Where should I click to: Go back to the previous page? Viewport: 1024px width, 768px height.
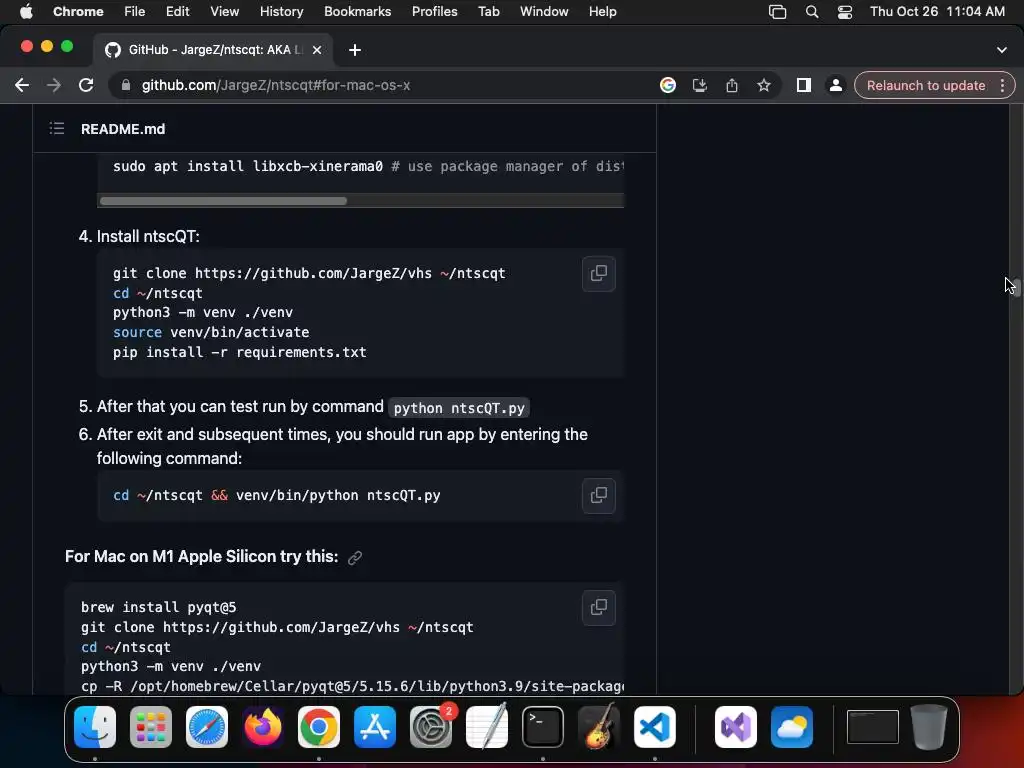click(x=22, y=85)
